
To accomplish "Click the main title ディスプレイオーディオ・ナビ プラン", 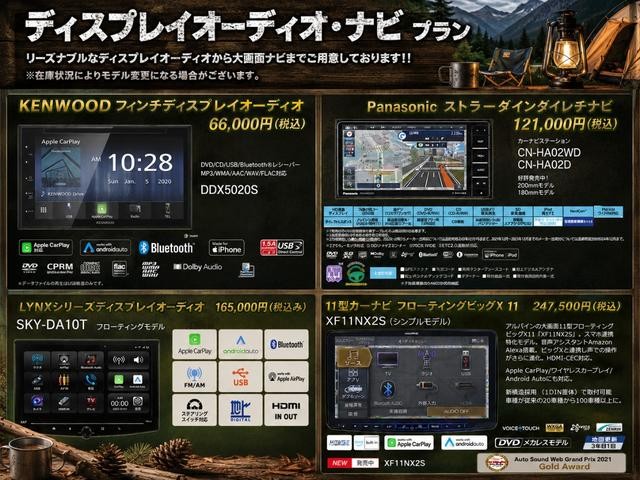I will [x=247, y=26].
